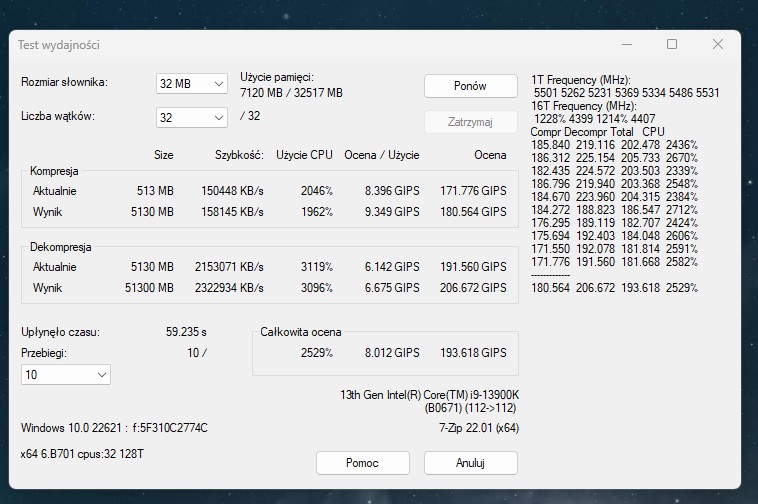Click the Ponów button to restart benchmark
Viewport: 758px width, 504px height.
[470, 86]
